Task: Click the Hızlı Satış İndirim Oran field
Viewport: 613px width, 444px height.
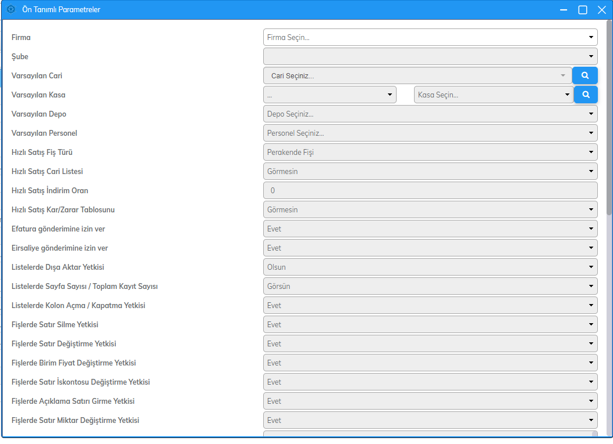Action: [430, 190]
